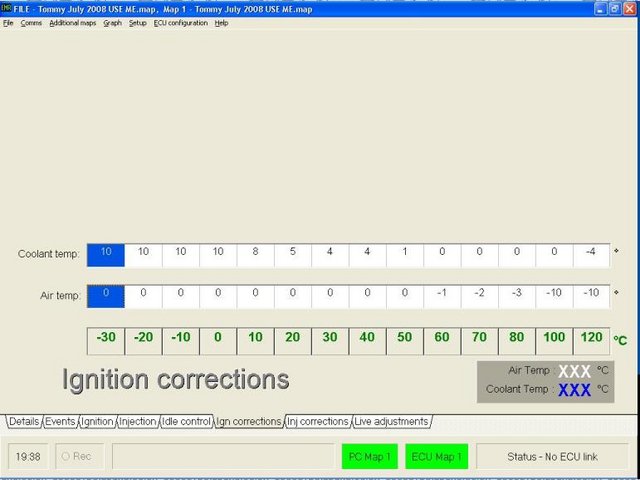This screenshot has height=480, width=640.
Task: Click the Coolant temp: row label
Action: click(x=49, y=254)
